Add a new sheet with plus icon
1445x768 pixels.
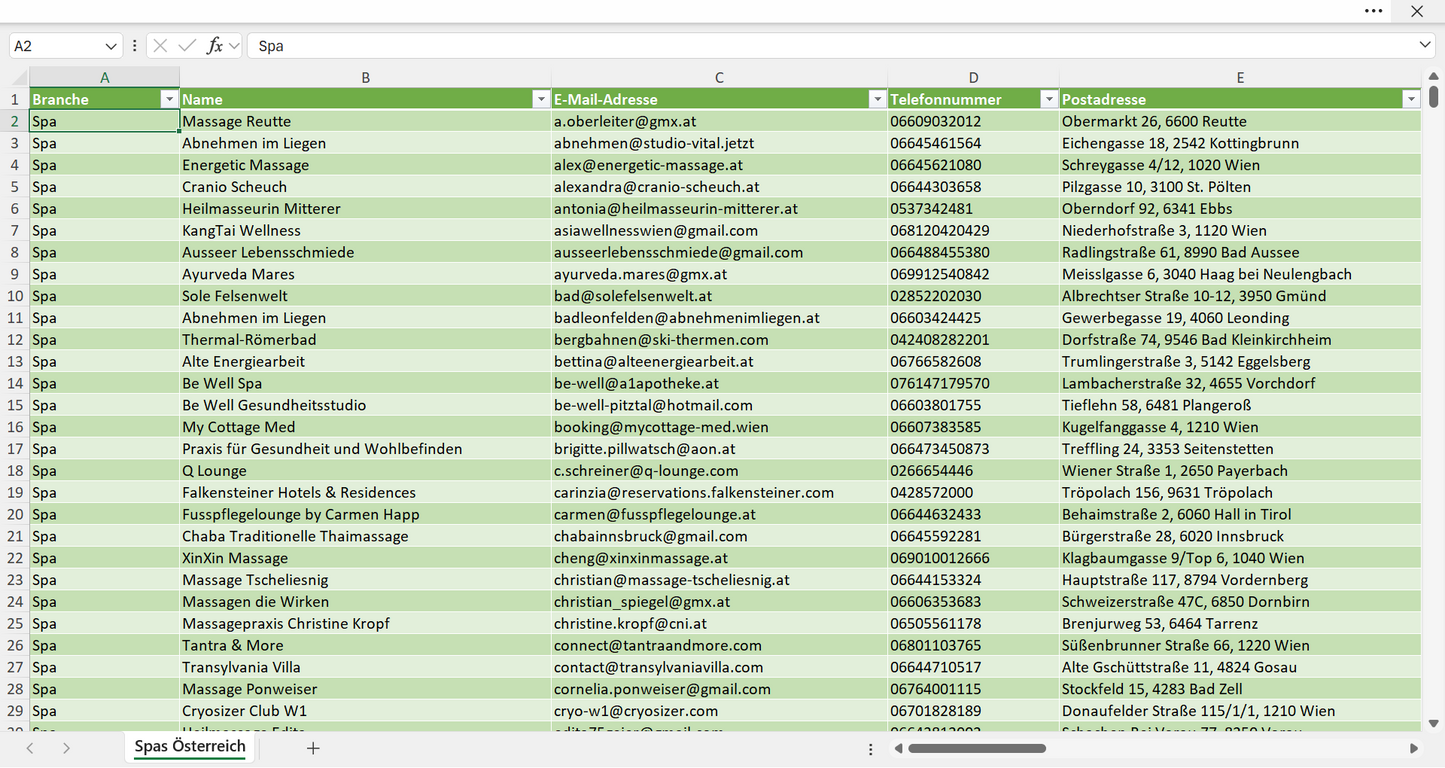tap(313, 748)
